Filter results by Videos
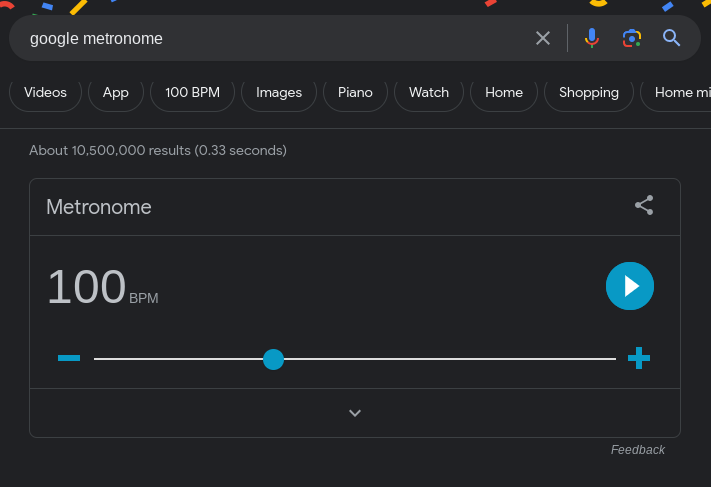The width and height of the screenshot is (711, 487). coord(45,93)
